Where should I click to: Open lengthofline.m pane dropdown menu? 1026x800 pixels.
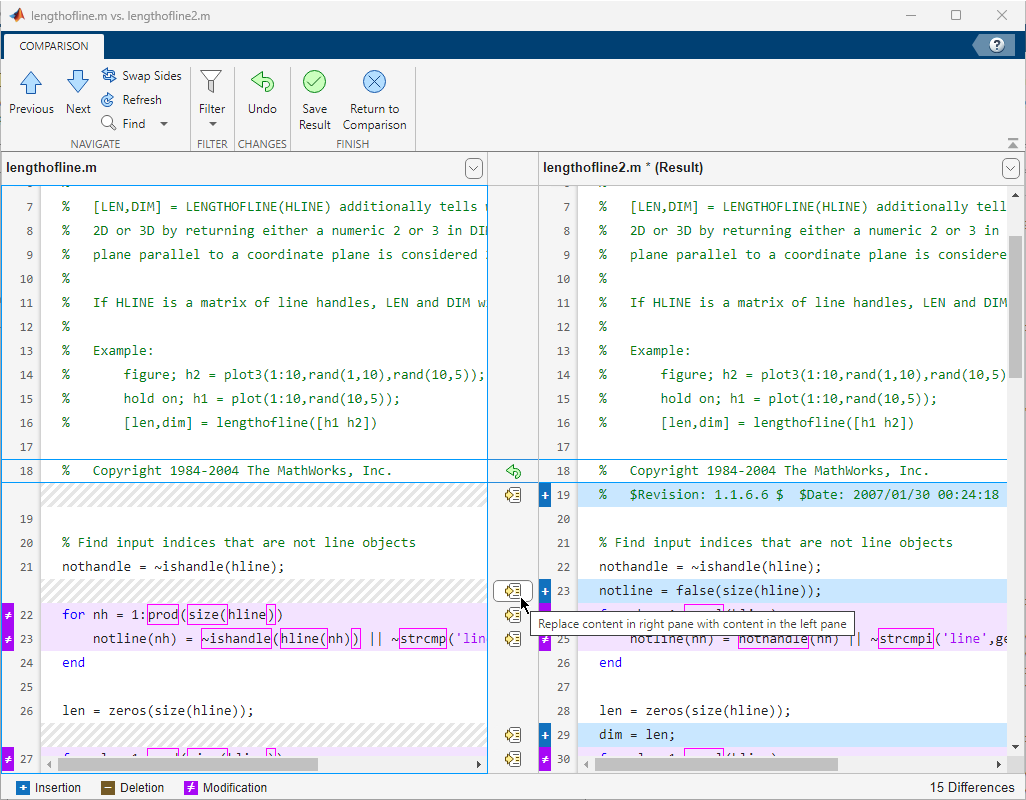(x=474, y=168)
